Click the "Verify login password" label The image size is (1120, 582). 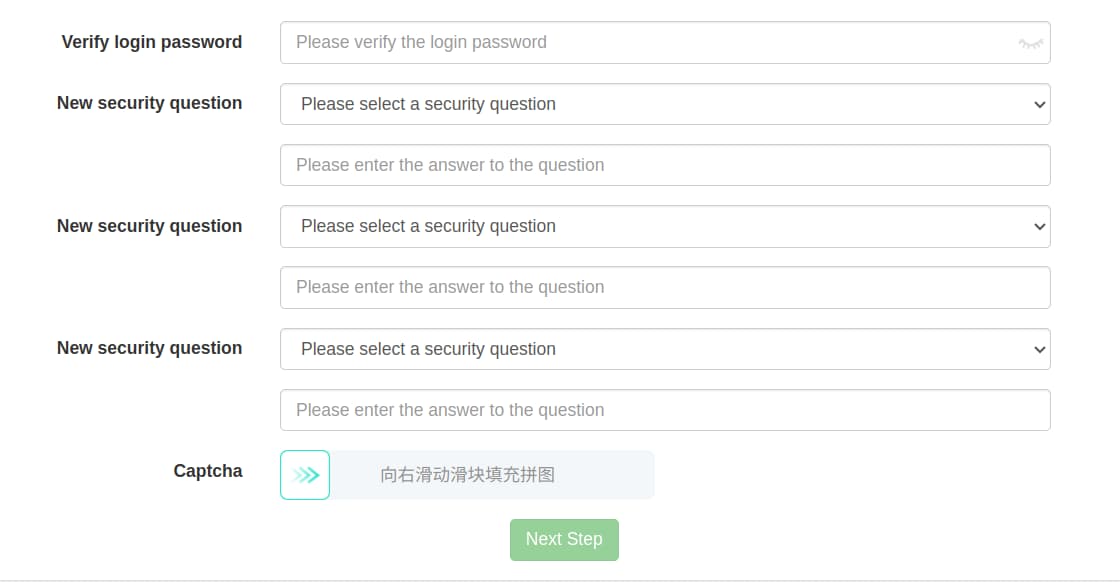[x=151, y=42]
